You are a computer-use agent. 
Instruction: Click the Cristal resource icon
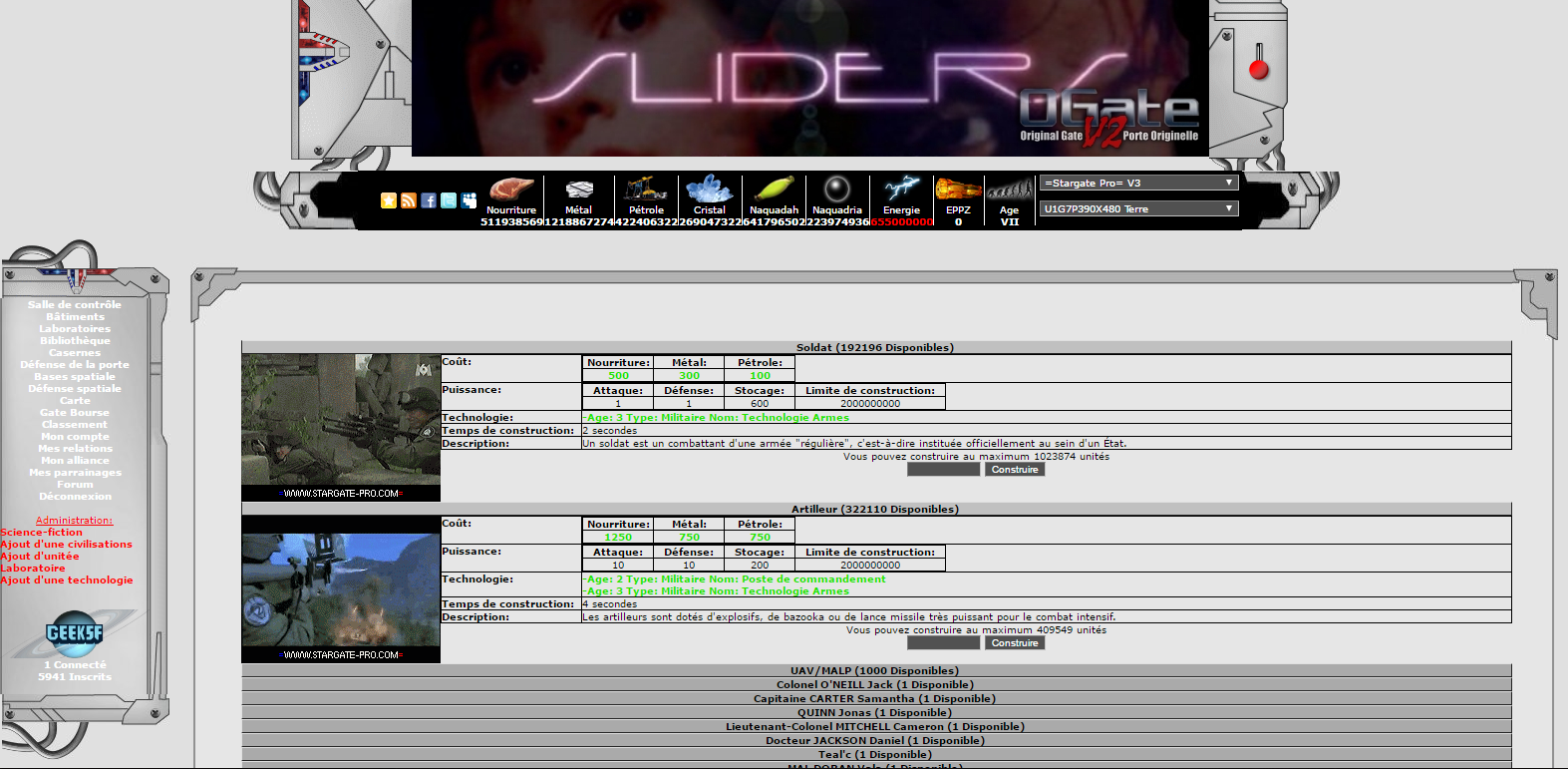pyautogui.click(x=710, y=189)
